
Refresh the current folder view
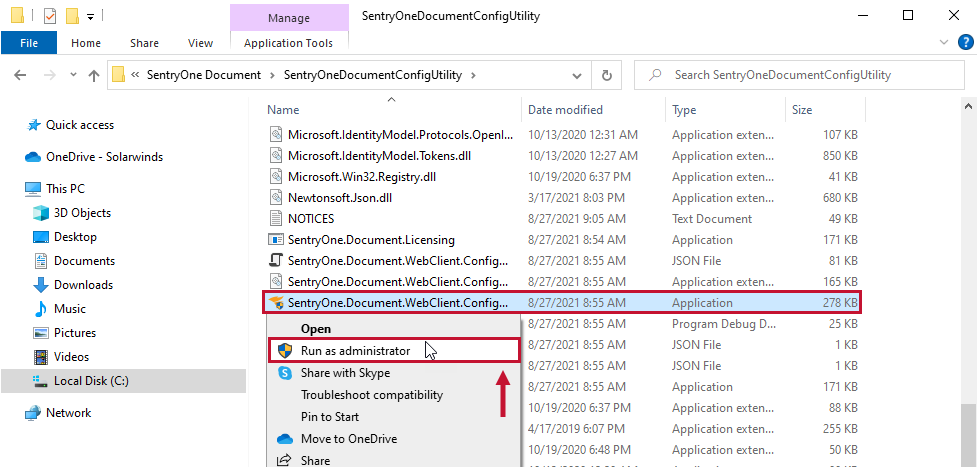(x=606, y=75)
